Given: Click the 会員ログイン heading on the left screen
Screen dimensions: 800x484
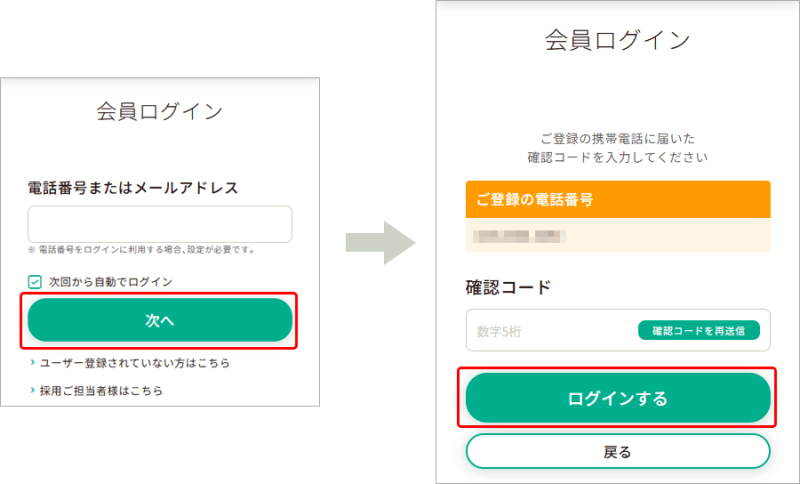Looking at the screenshot, I should coord(160,111).
